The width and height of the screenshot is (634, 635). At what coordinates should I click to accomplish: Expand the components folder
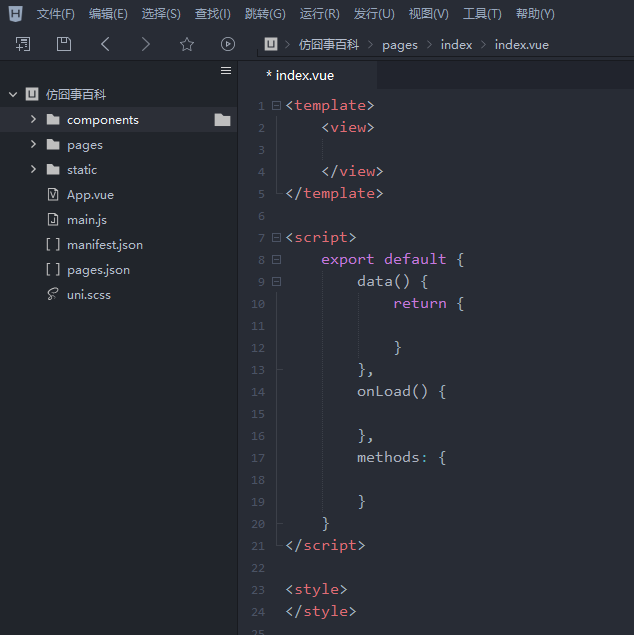33,119
